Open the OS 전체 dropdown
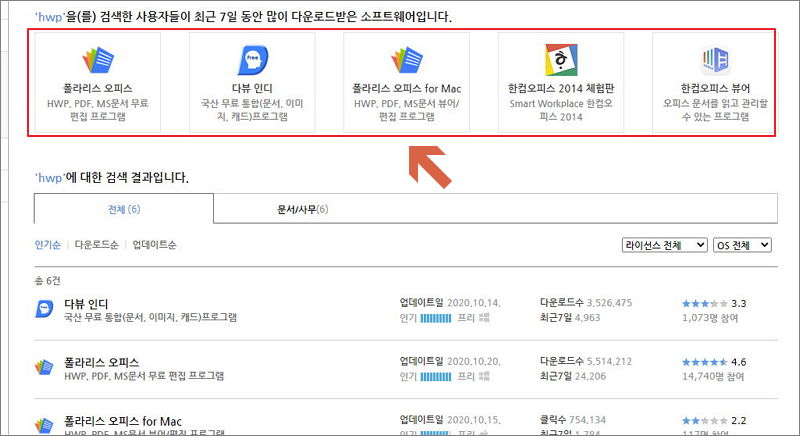800x436 pixels. coord(742,245)
